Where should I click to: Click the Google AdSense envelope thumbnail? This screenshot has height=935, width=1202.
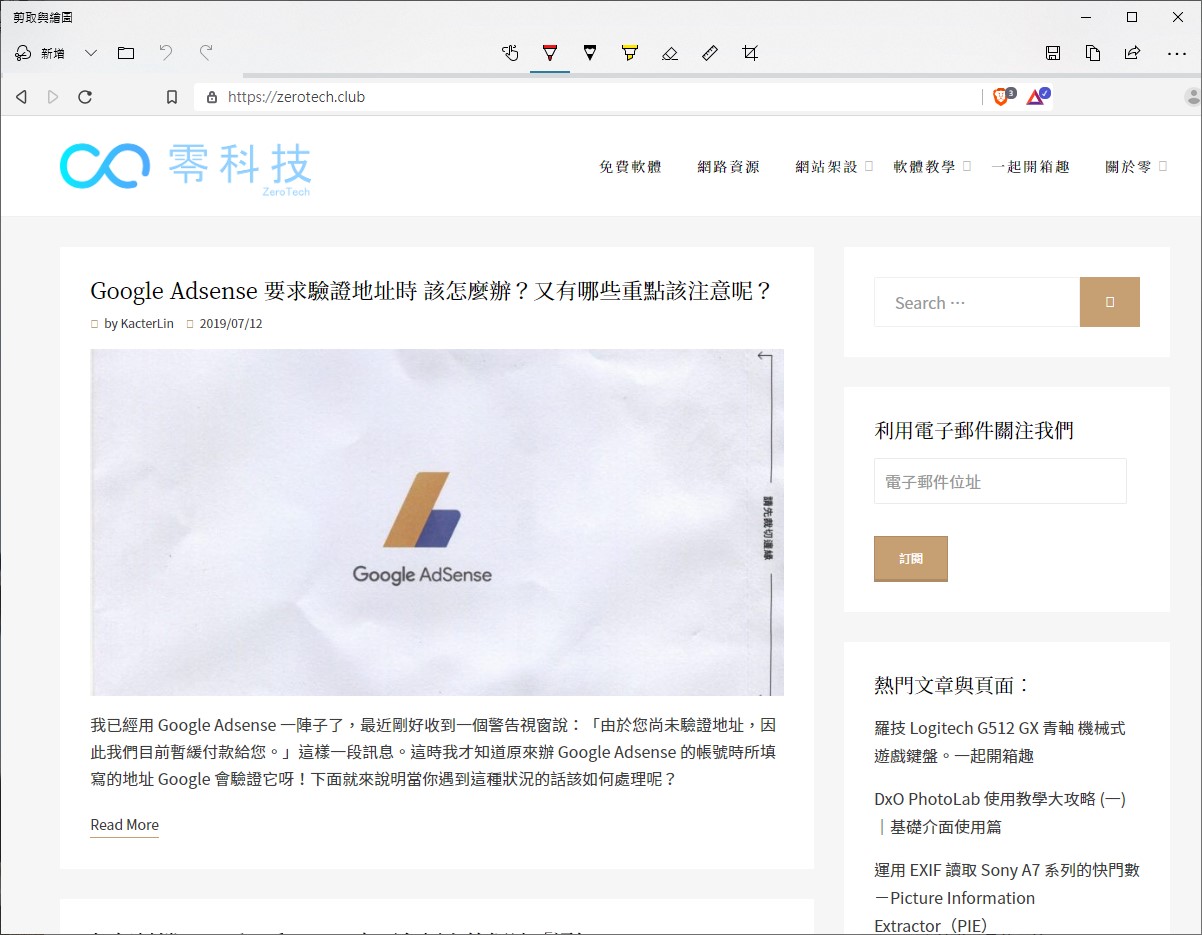click(x=437, y=522)
